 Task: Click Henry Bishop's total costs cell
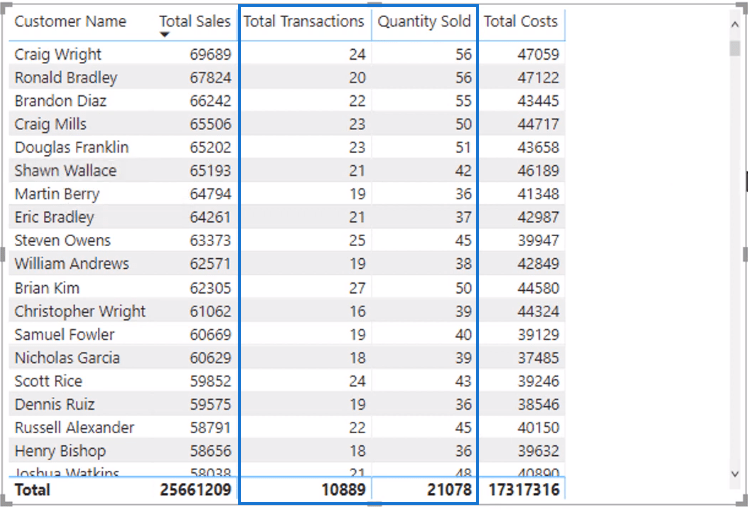pos(538,451)
